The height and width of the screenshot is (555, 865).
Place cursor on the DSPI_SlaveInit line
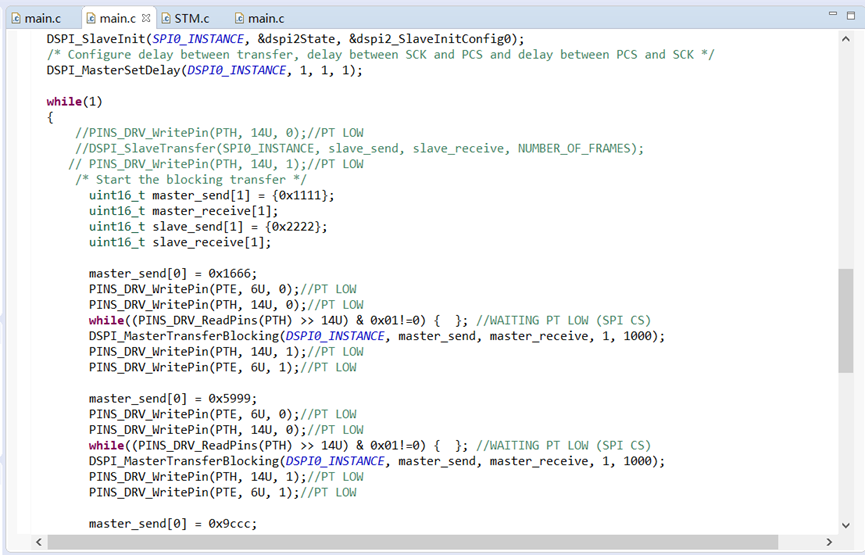point(285,39)
